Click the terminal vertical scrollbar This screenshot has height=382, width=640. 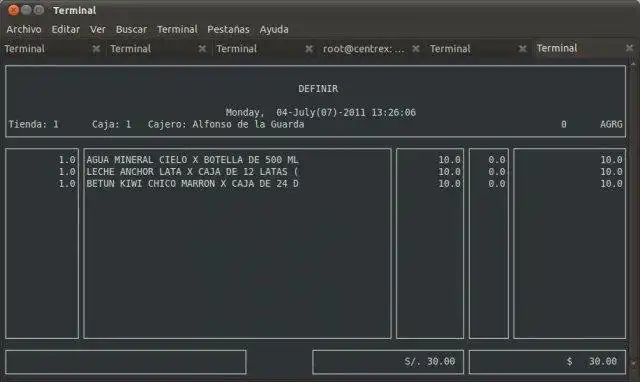click(633, 212)
